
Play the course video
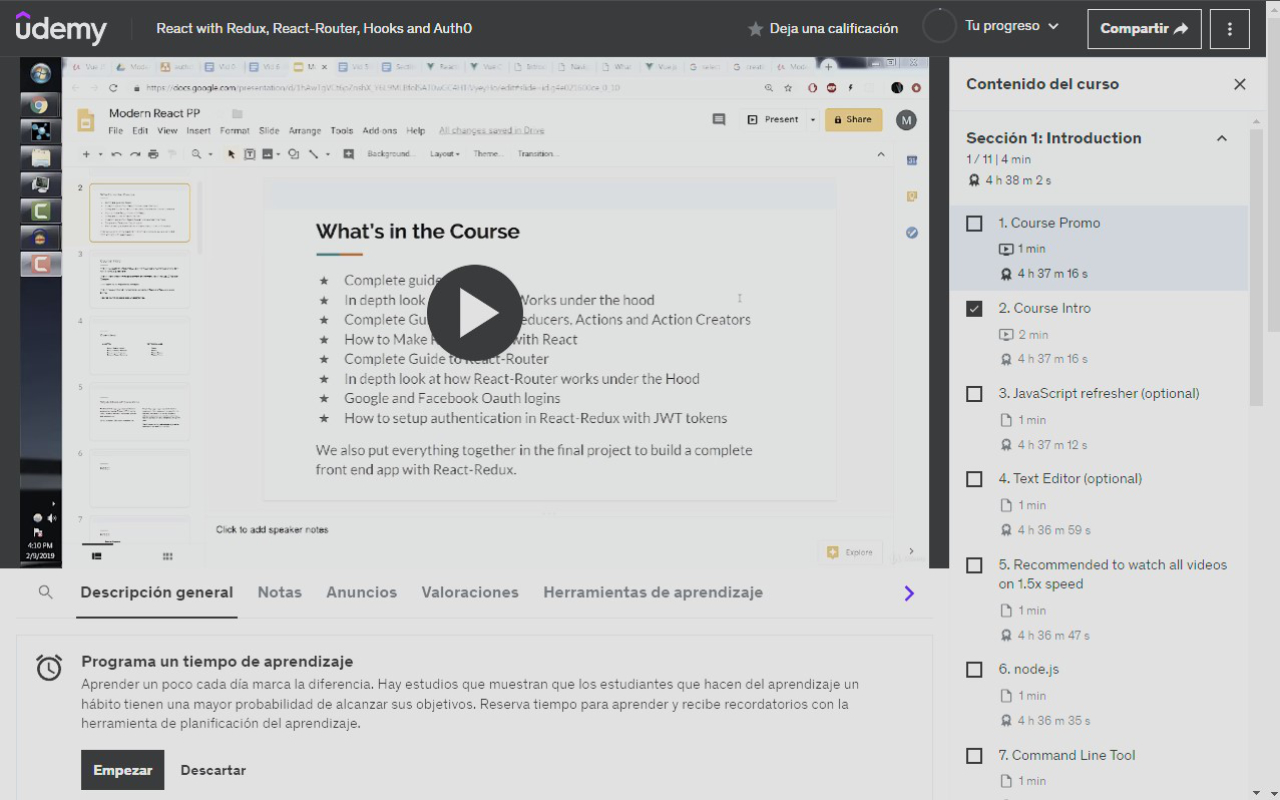tap(475, 314)
